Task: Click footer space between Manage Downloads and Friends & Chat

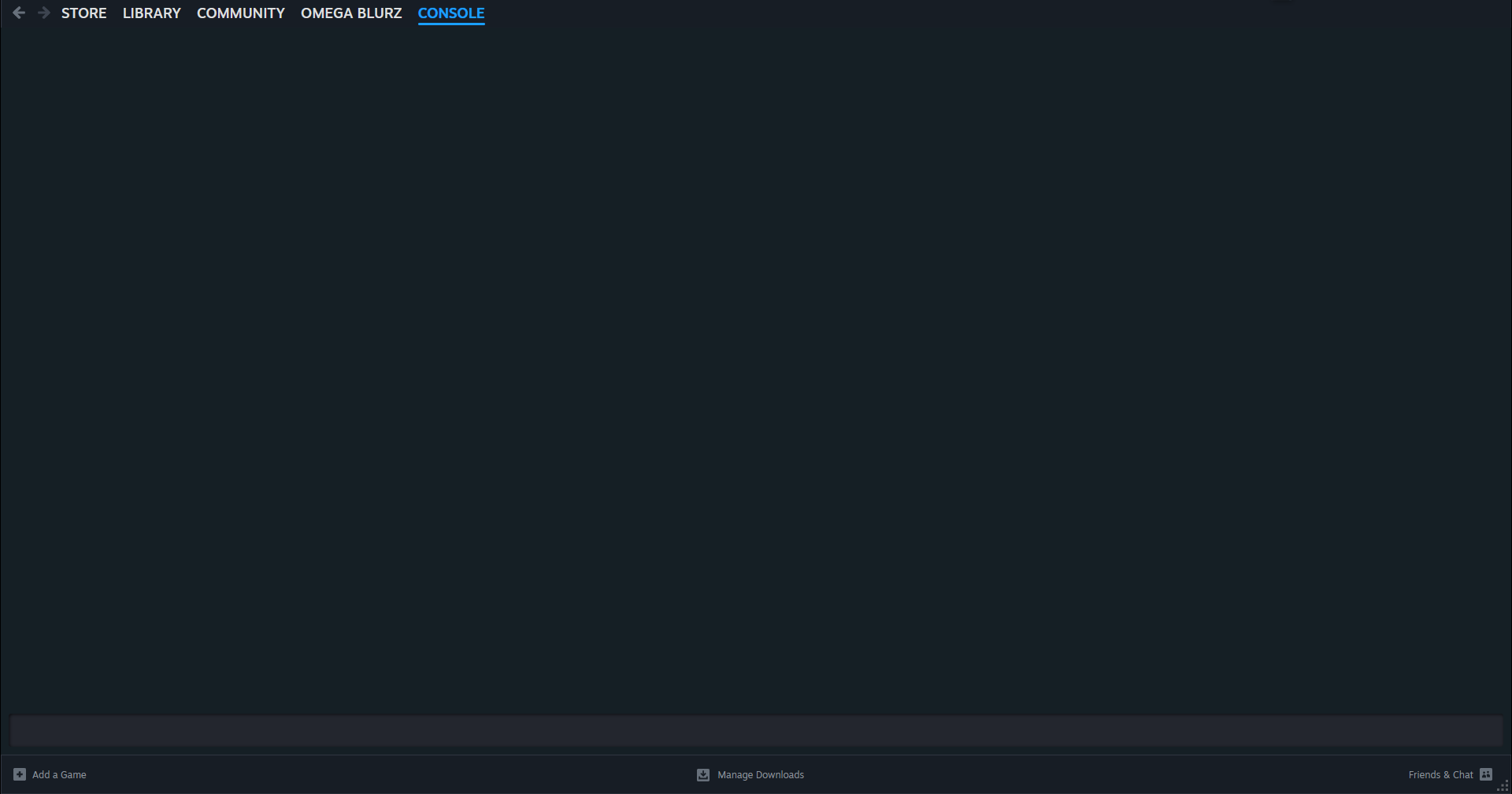Action: pyautogui.click(x=1102, y=775)
